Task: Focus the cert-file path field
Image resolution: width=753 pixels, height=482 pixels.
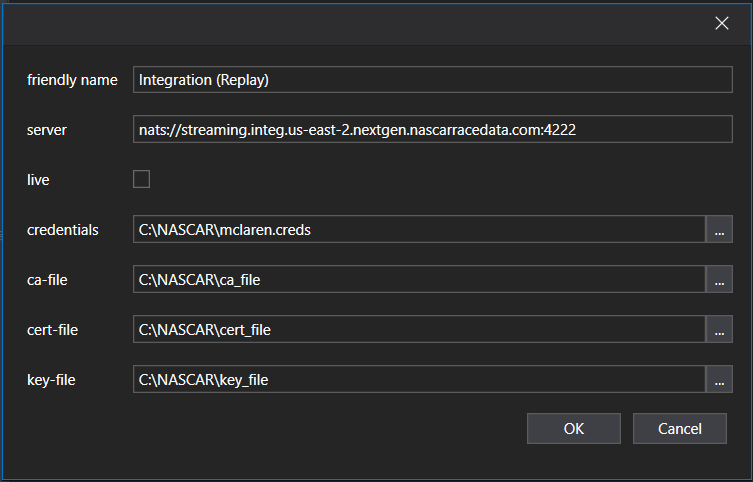Action: pyautogui.click(x=418, y=330)
